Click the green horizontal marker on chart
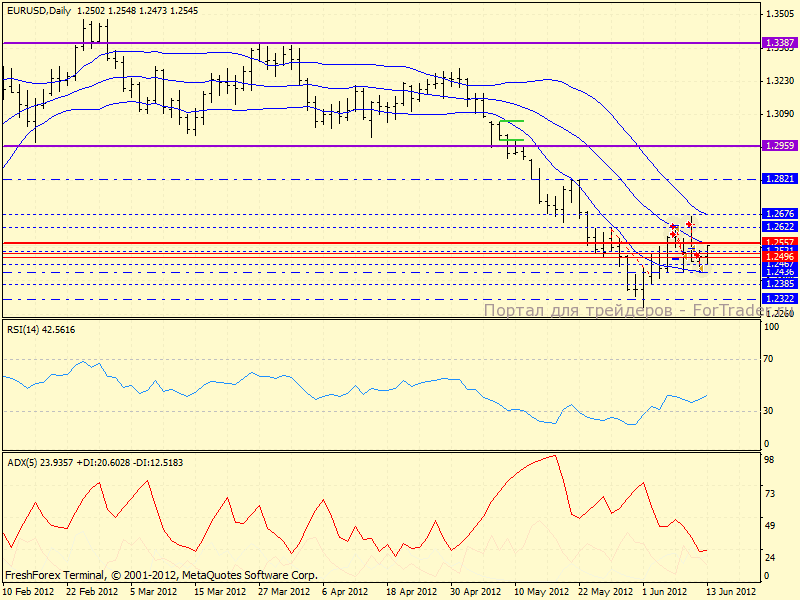 pyautogui.click(x=511, y=121)
